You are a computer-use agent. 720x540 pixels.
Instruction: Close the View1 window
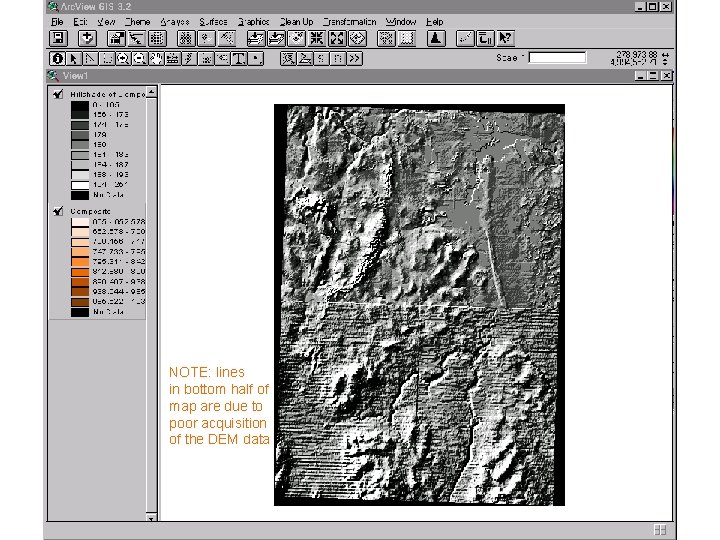(x=666, y=76)
